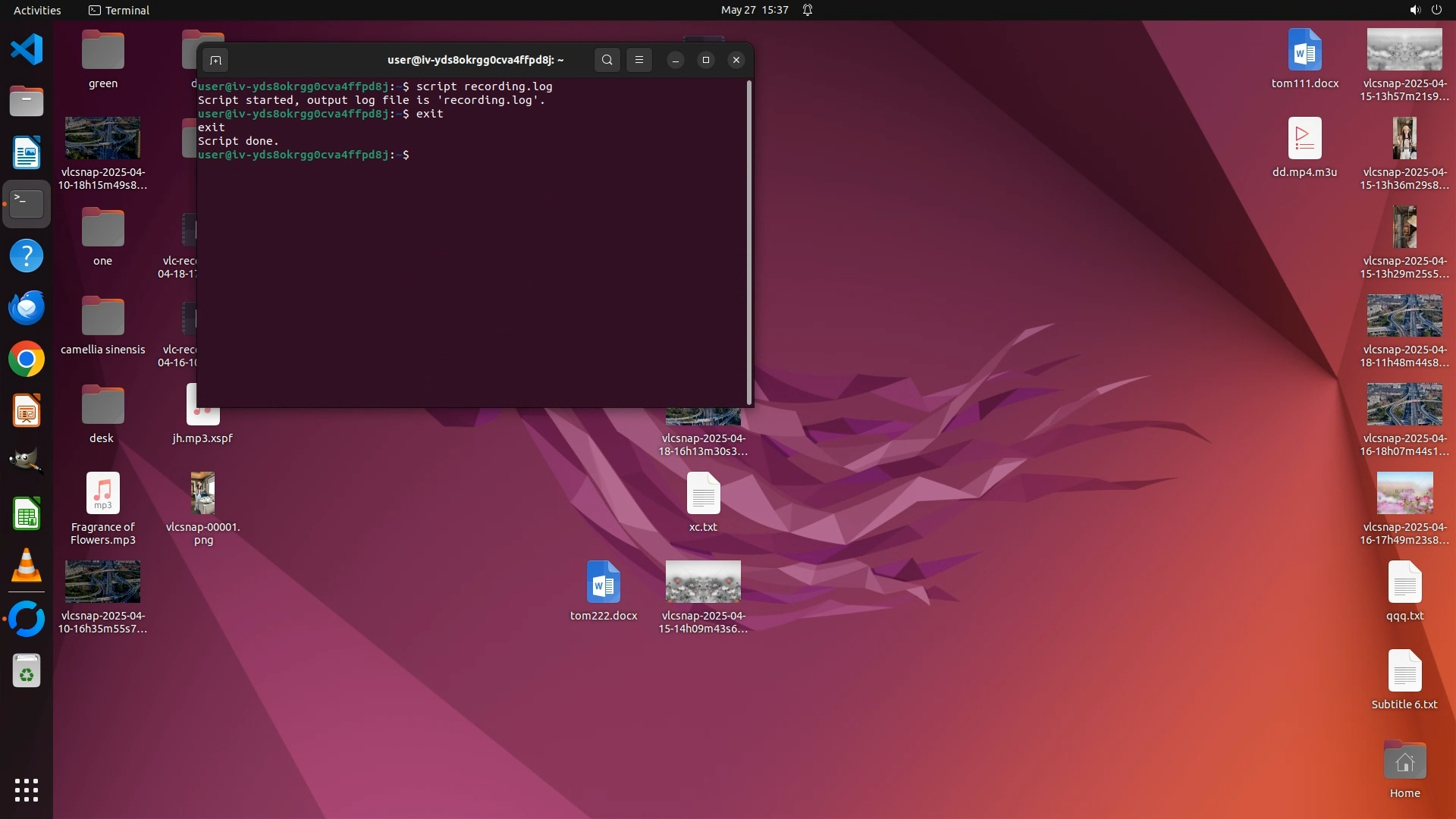Launch Google Chrome from the dock
The image size is (1456, 819).
[27, 359]
